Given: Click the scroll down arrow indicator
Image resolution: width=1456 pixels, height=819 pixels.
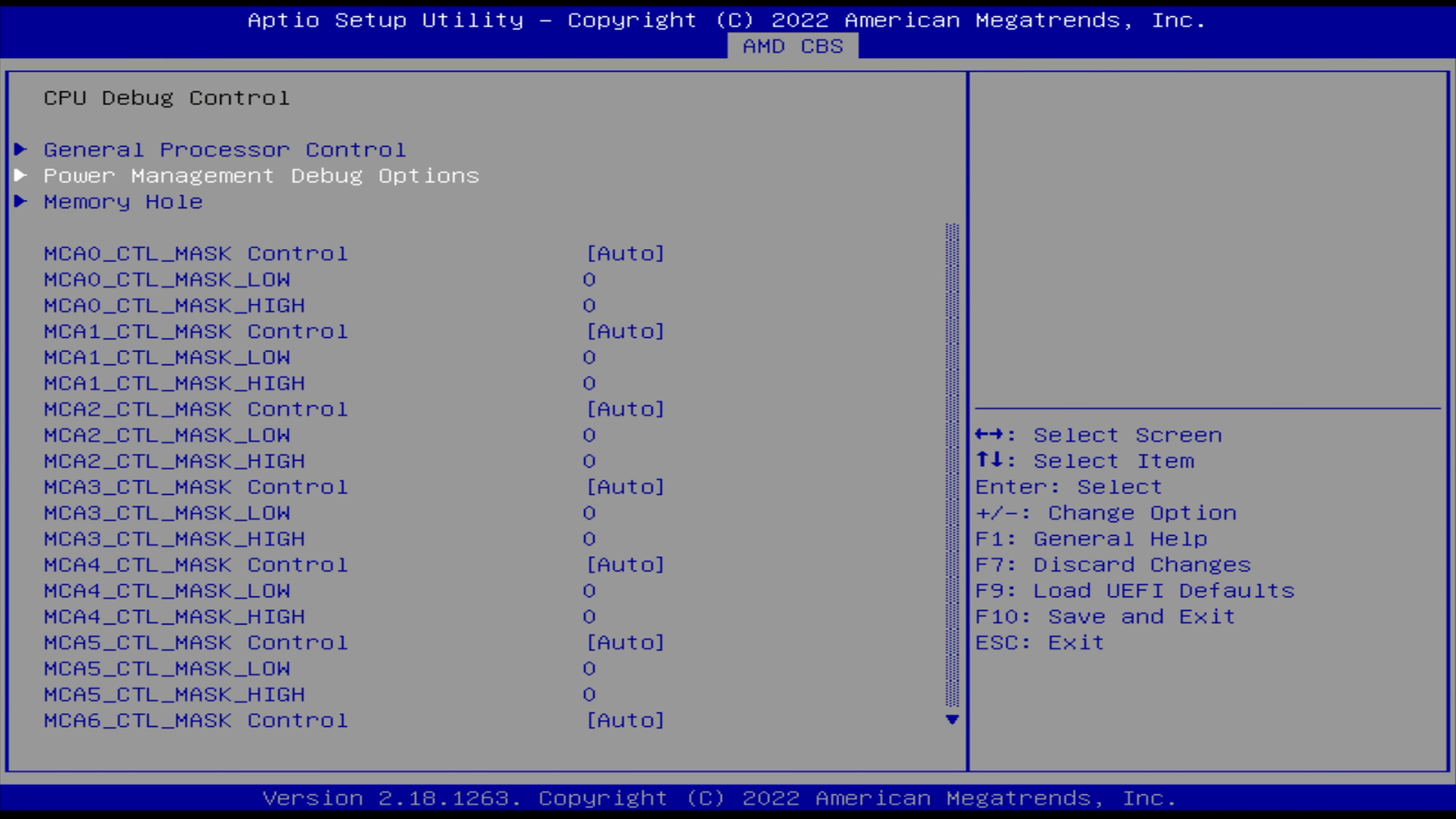Looking at the screenshot, I should (952, 720).
